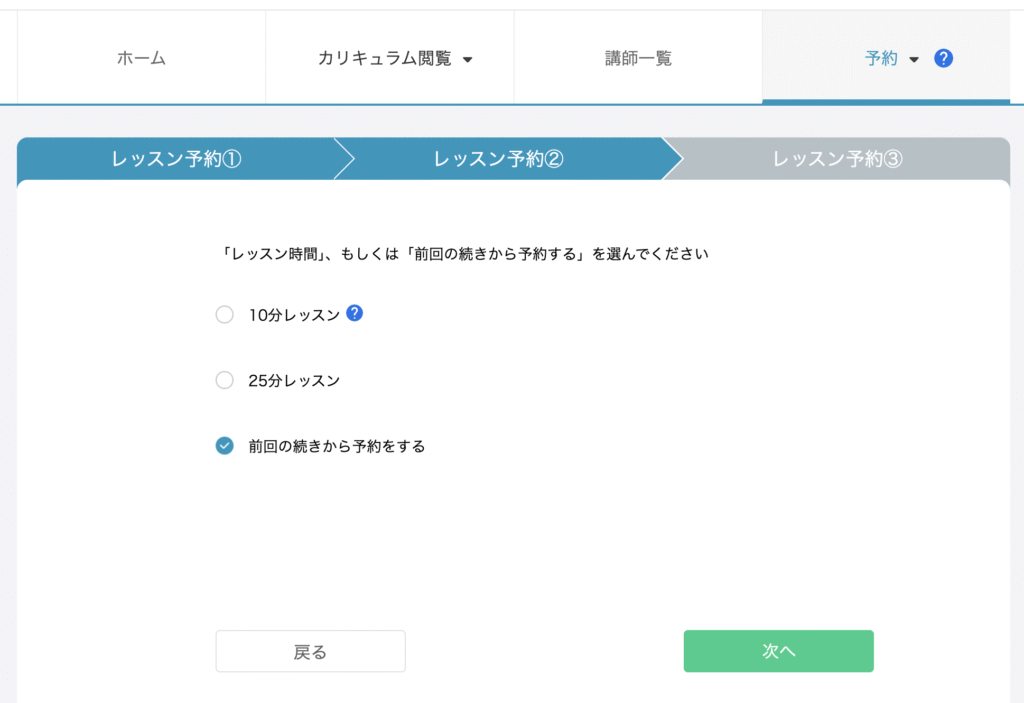Open the 講師一覧 navigation tab

638,58
